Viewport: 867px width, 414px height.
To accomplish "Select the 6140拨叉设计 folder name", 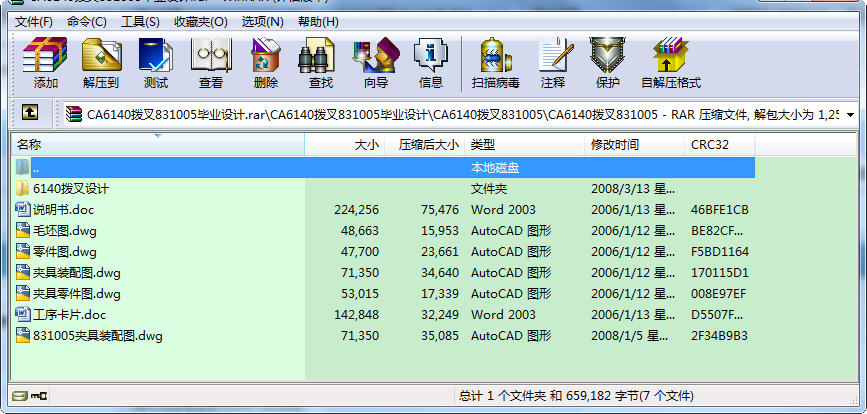I will (71, 188).
